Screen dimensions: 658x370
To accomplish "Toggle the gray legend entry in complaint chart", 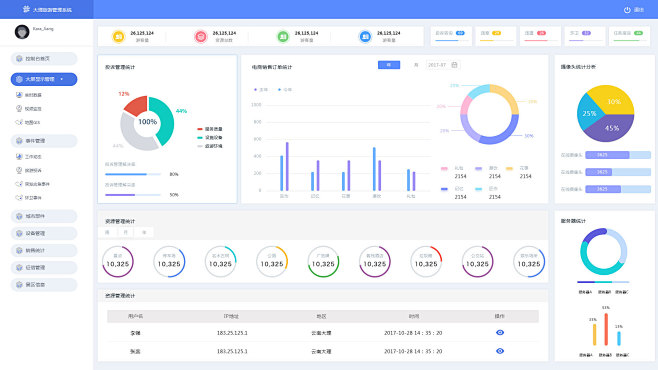I will pos(210,146).
